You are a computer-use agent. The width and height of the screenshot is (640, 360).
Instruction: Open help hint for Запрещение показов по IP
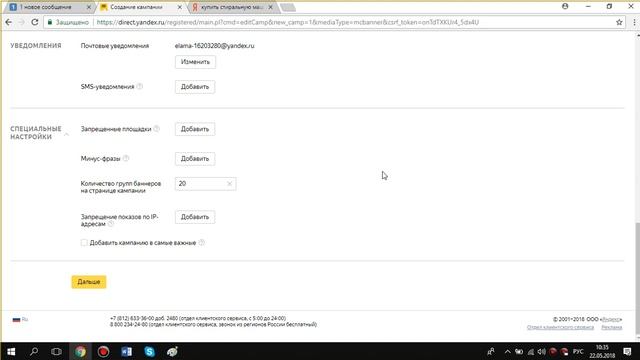pos(111,224)
